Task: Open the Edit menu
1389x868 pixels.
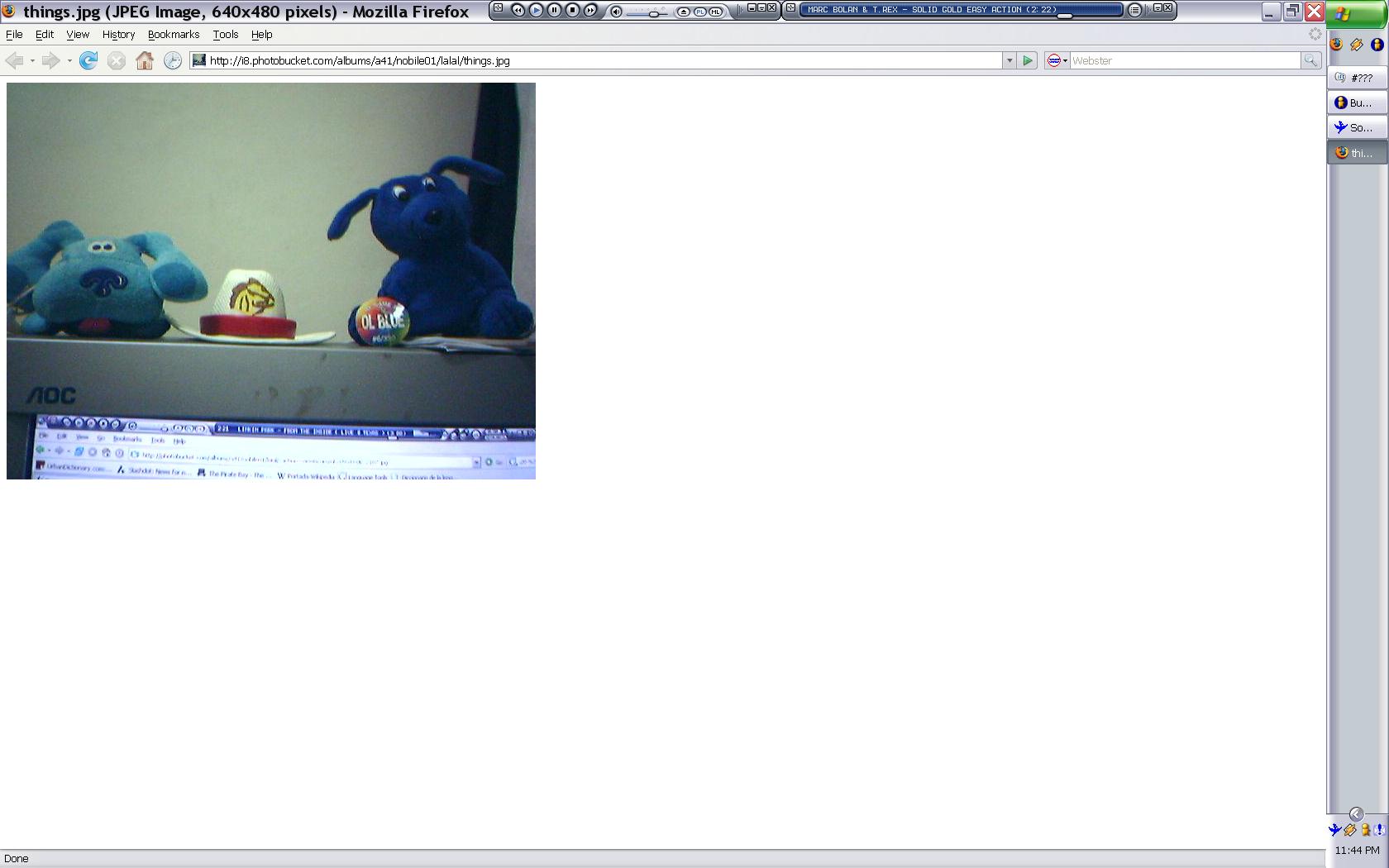Action: tap(45, 35)
